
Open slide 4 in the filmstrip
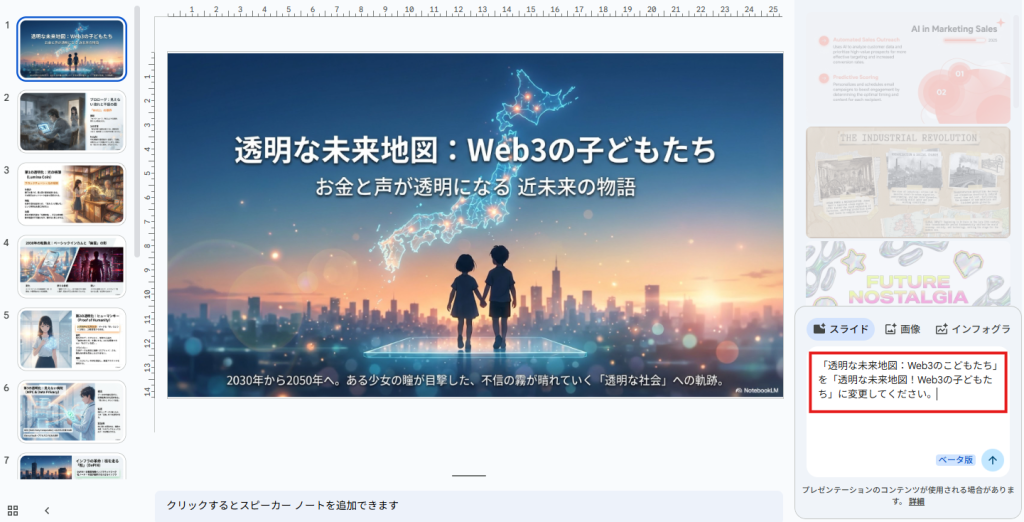[72, 266]
